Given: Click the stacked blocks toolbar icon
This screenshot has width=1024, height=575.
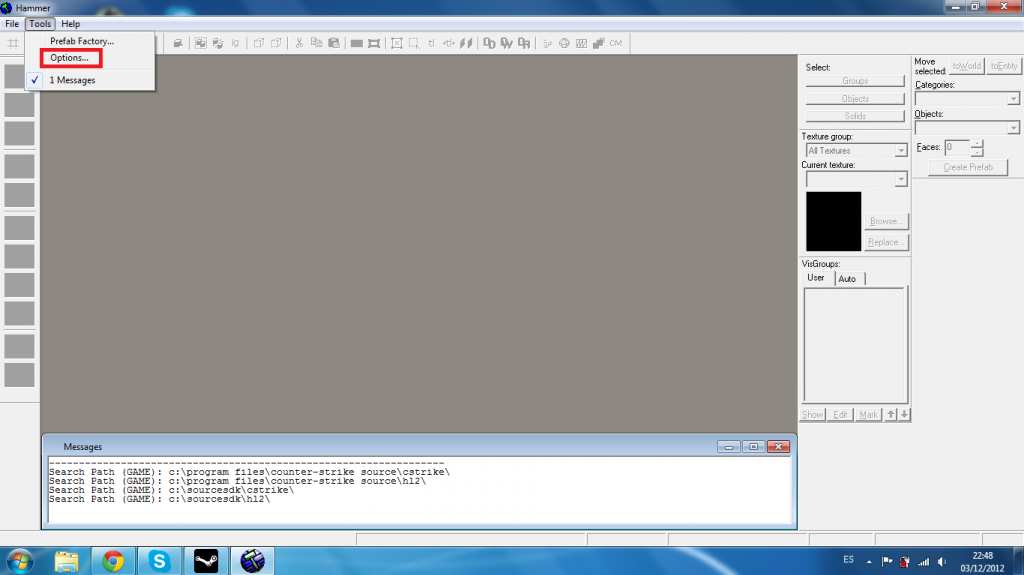Looking at the screenshot, I should [x=599, y=43].
